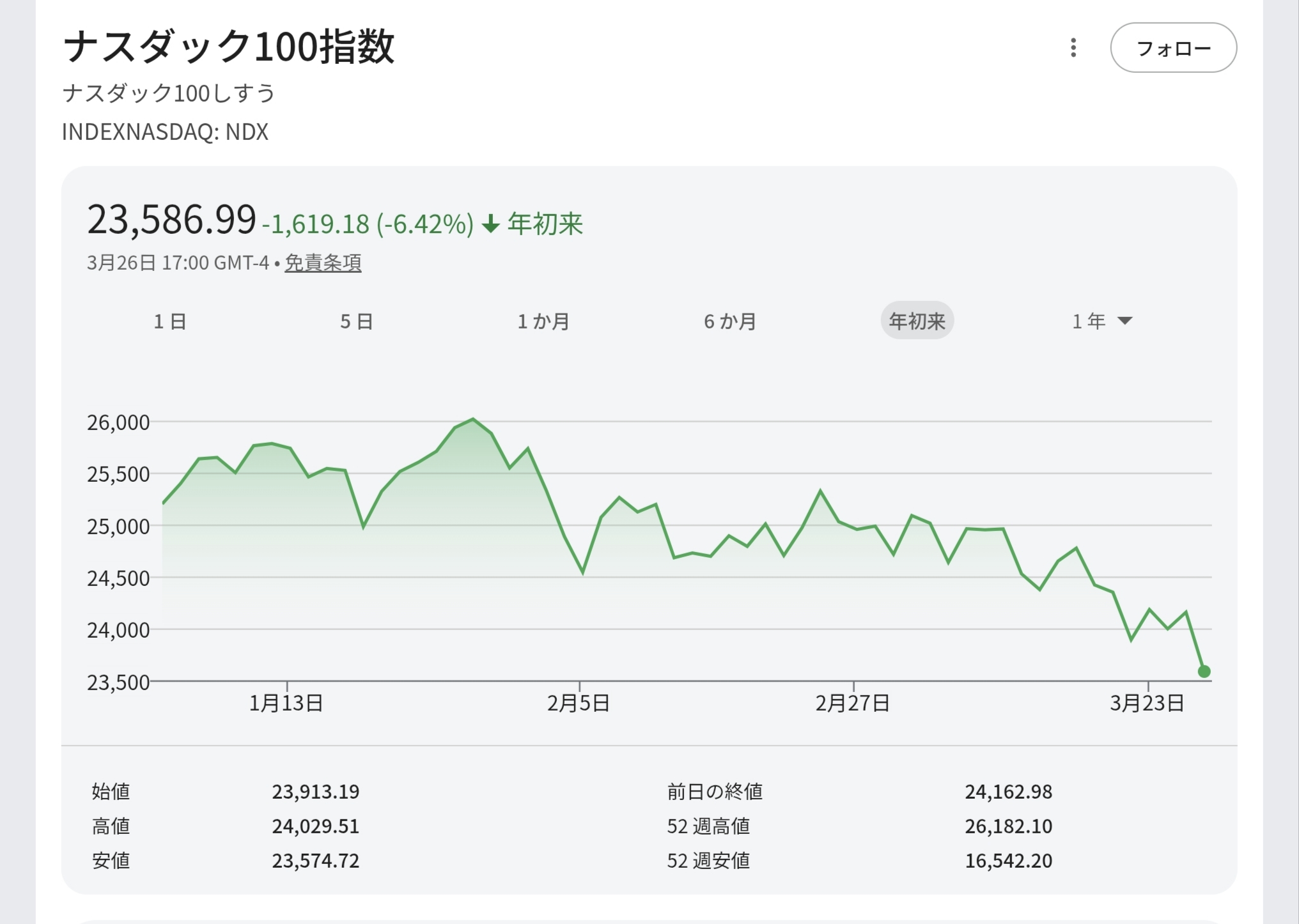The height and width of the screenshot is (924, 1299).
Task: Click the 1月13日 axis date marker
Action: (x=286, y=703)
